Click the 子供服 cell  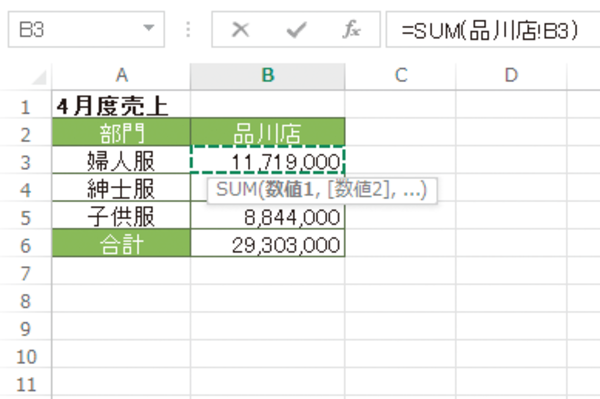(x=121, y=216)
